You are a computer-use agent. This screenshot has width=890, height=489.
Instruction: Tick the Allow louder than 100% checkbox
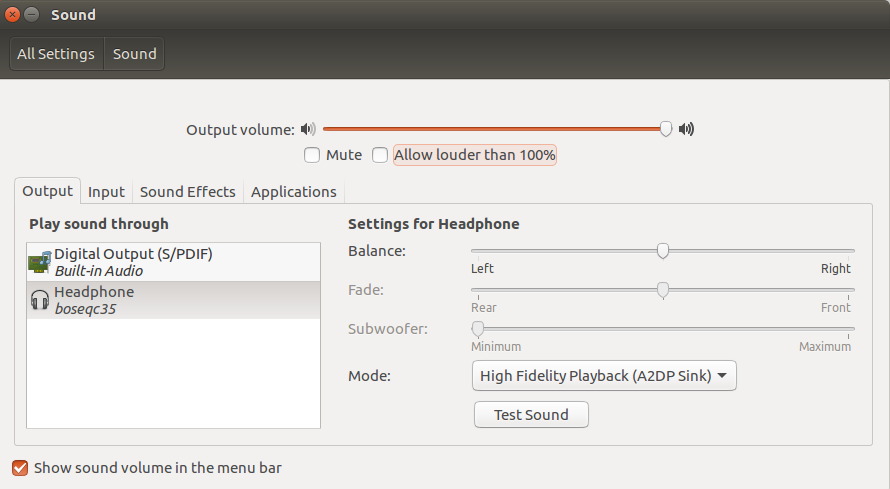coord(380,155)
